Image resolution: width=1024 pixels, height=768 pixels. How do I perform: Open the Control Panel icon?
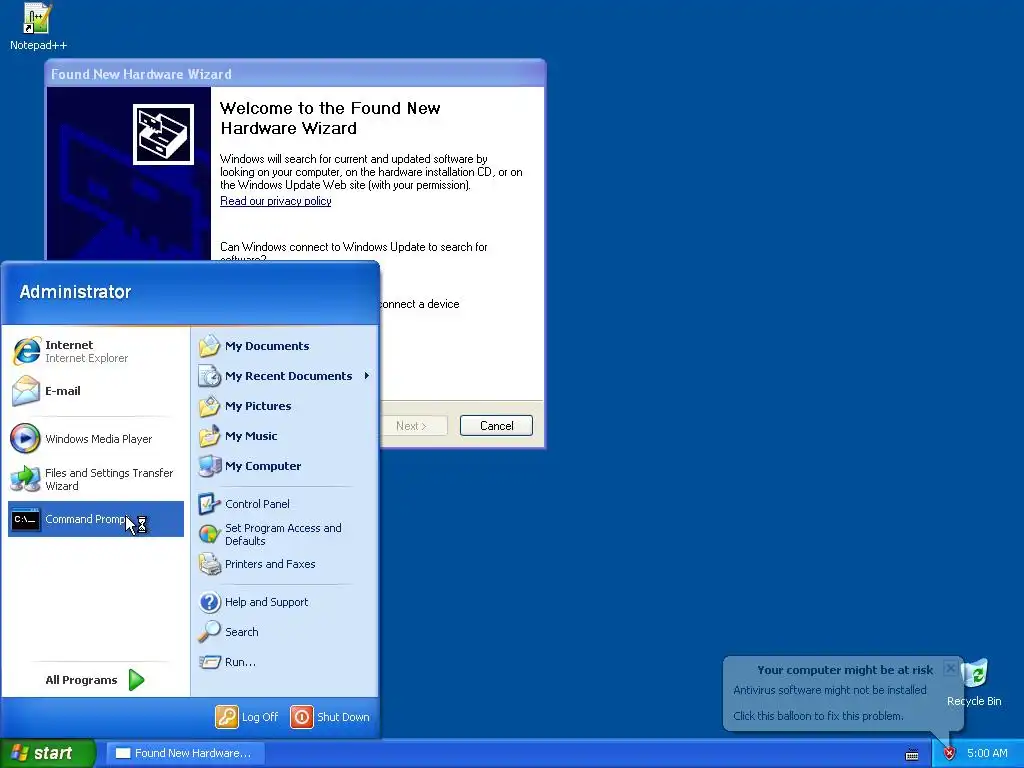tap(210, 504)
